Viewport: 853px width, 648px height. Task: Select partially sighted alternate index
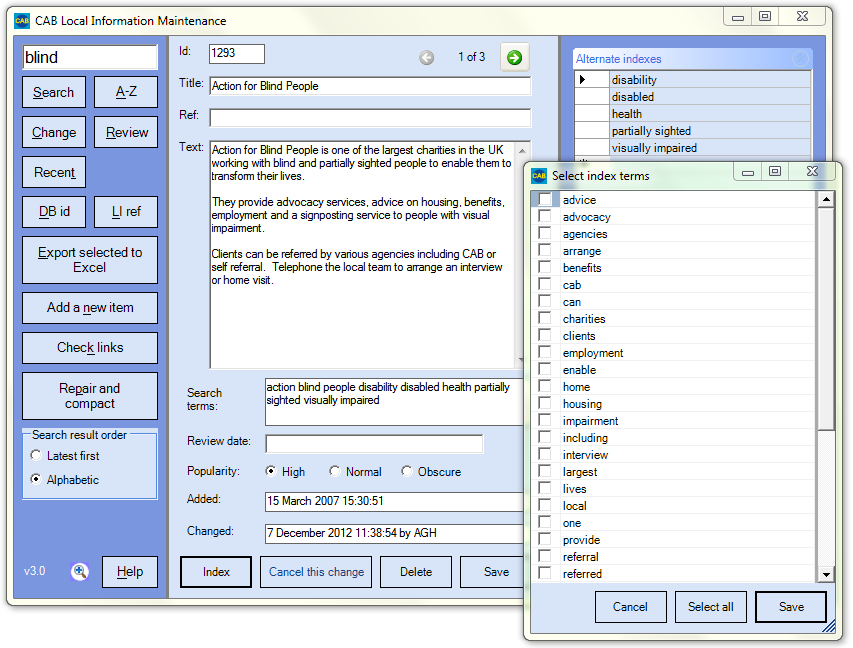709,131
